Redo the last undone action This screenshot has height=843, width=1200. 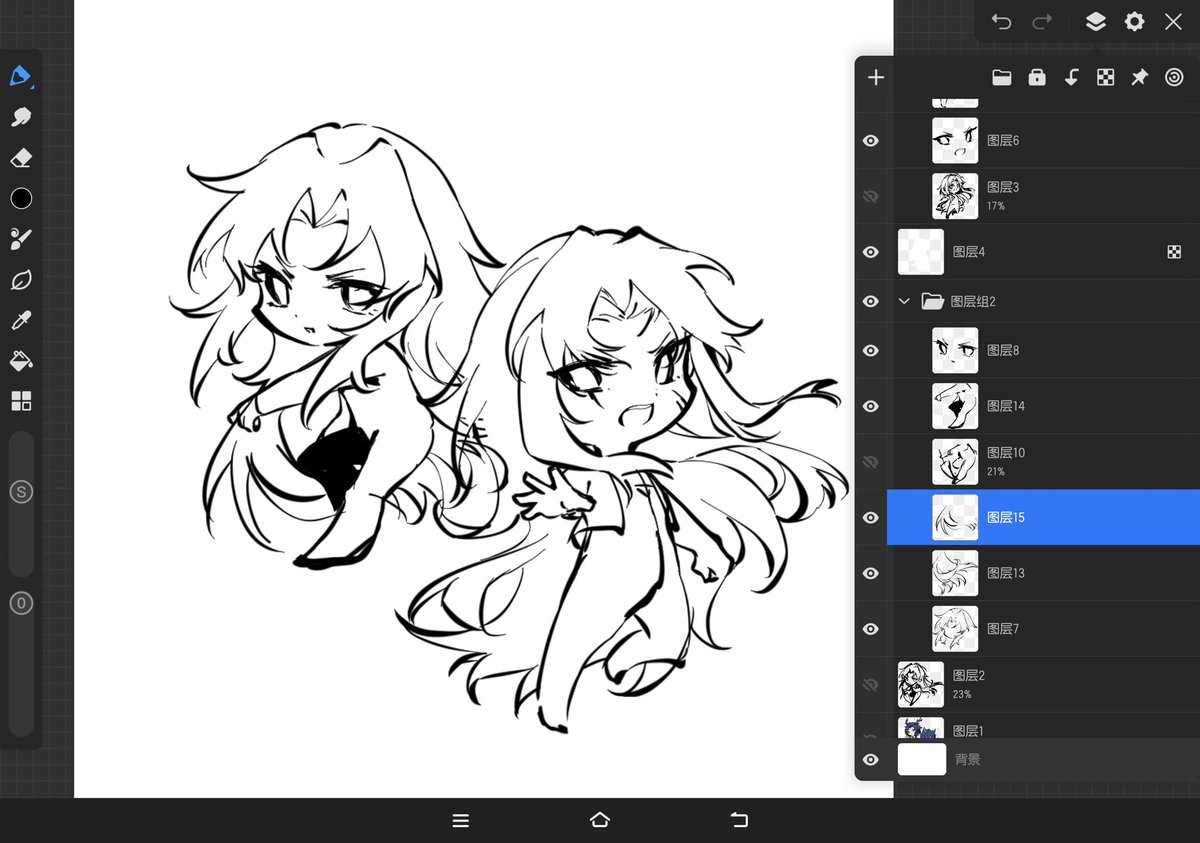click(x=1042, y=21)
